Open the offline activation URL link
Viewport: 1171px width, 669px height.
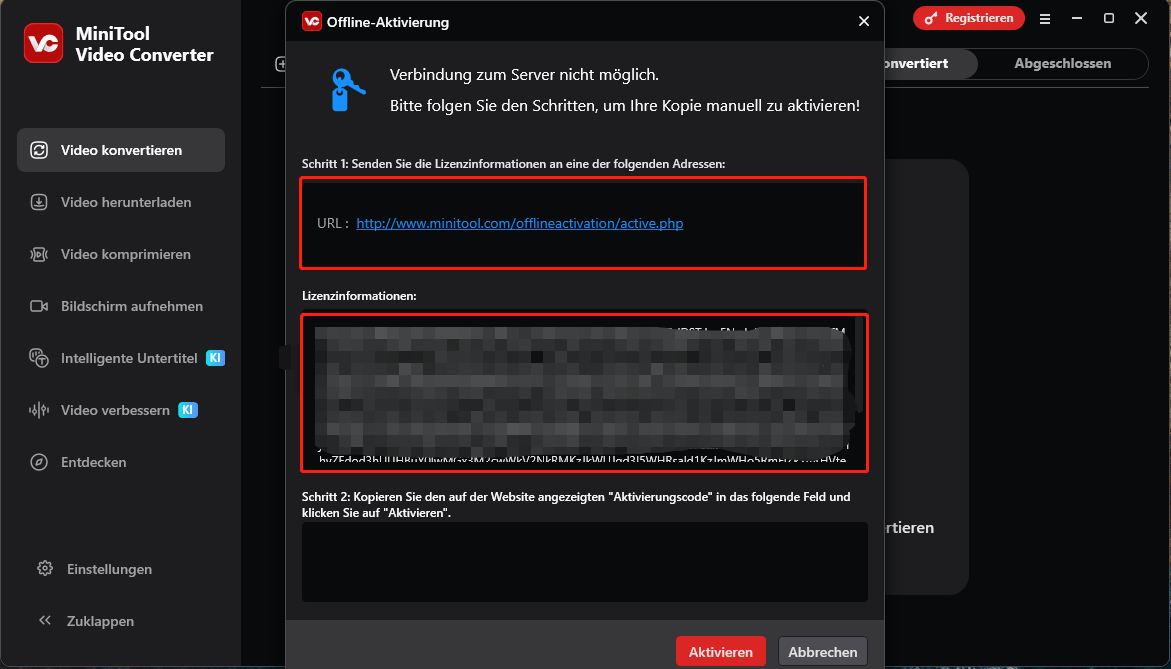520,223
